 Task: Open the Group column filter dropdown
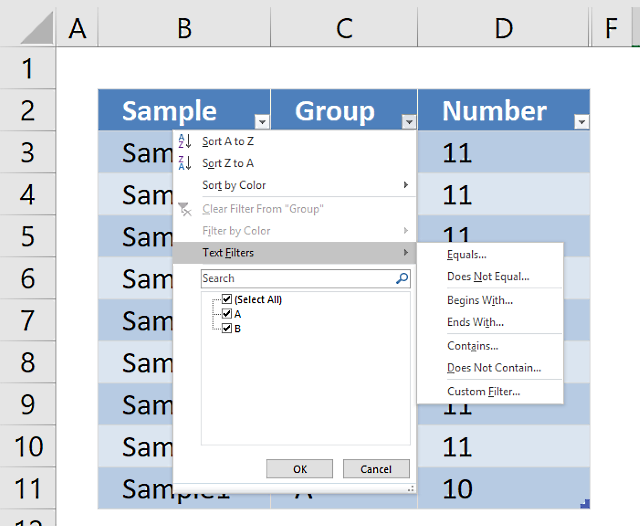pyautogui.click(x=408, y=122)
